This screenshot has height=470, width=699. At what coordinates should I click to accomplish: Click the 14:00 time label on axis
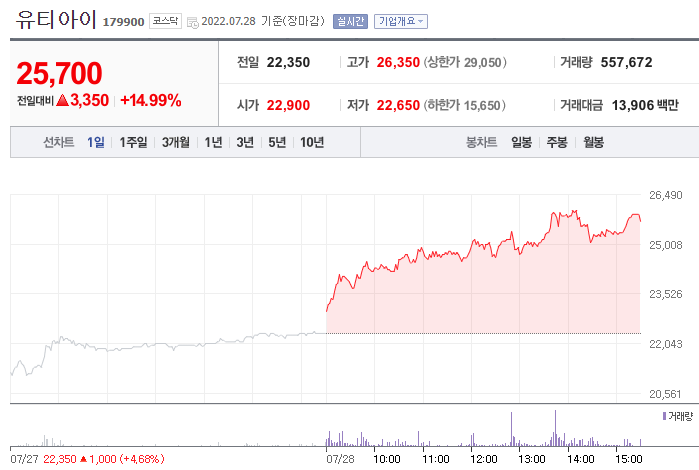[x=580, y=459]
